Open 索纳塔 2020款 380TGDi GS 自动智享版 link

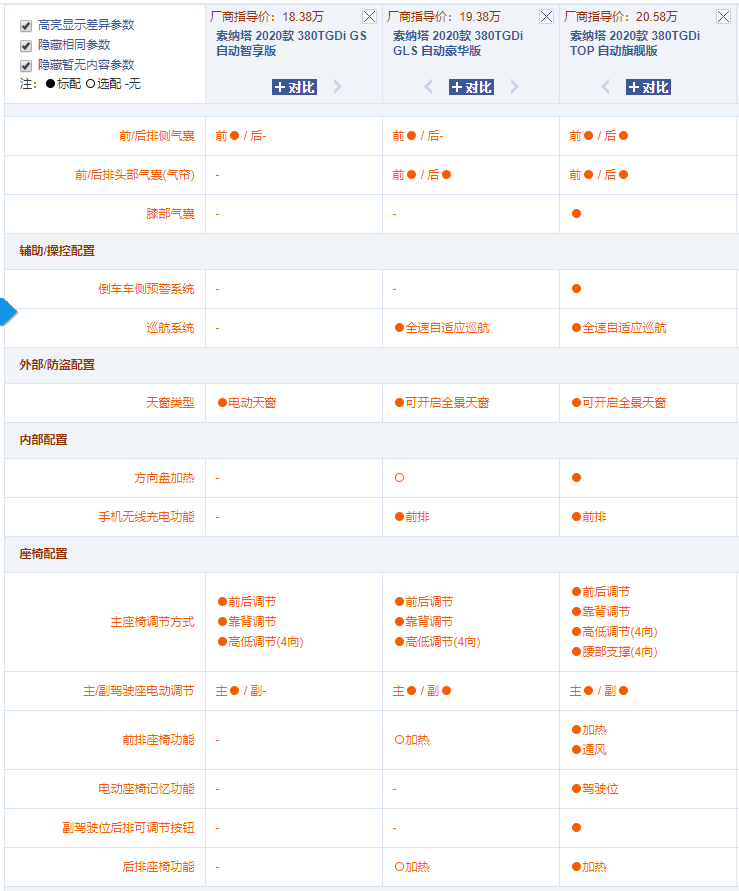[291, 43]
